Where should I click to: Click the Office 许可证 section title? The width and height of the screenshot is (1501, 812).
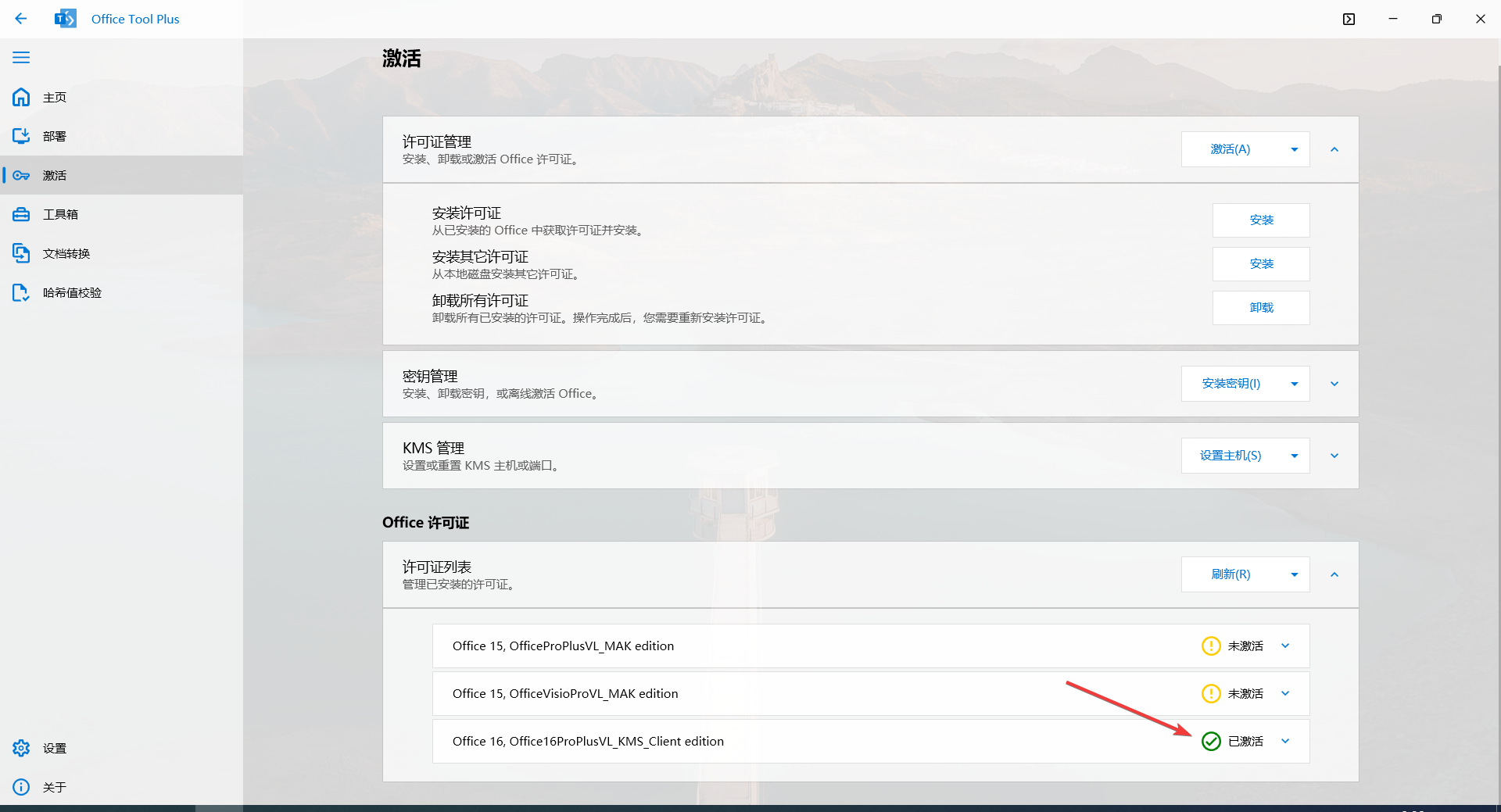point(425,522)
